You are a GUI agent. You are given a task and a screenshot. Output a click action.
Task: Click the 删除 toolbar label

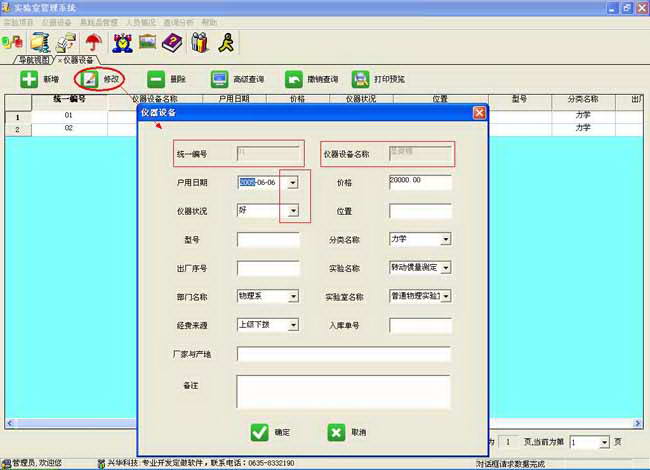pos(178,79)
